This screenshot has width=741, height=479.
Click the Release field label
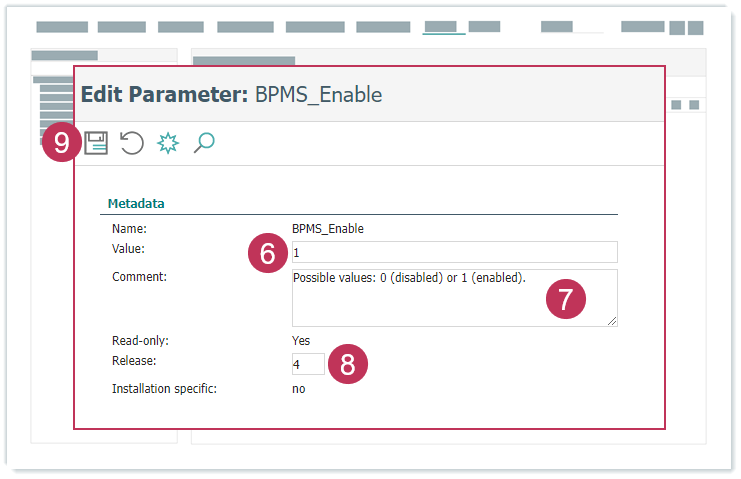(x=133, y=360)
